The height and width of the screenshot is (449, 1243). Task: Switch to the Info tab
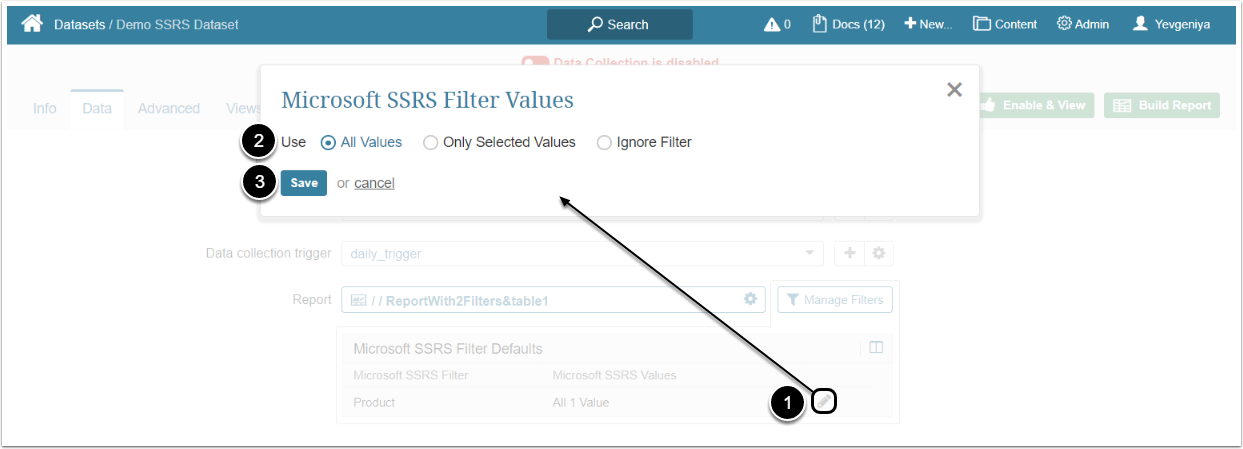point(45,108)
